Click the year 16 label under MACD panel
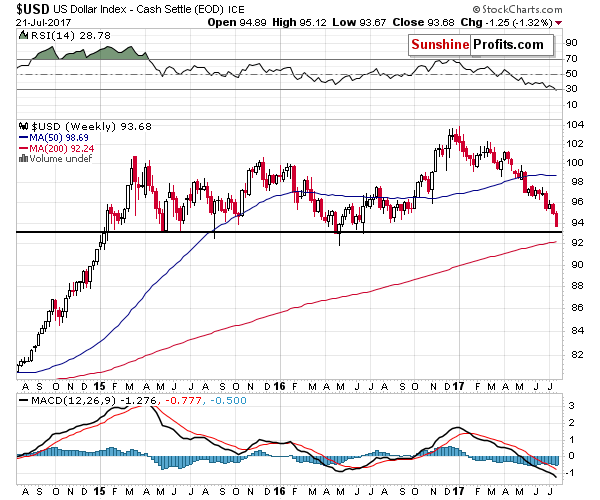Image resolution: width=600 pixels, height=500 pixels. click(x=280, y=491)
